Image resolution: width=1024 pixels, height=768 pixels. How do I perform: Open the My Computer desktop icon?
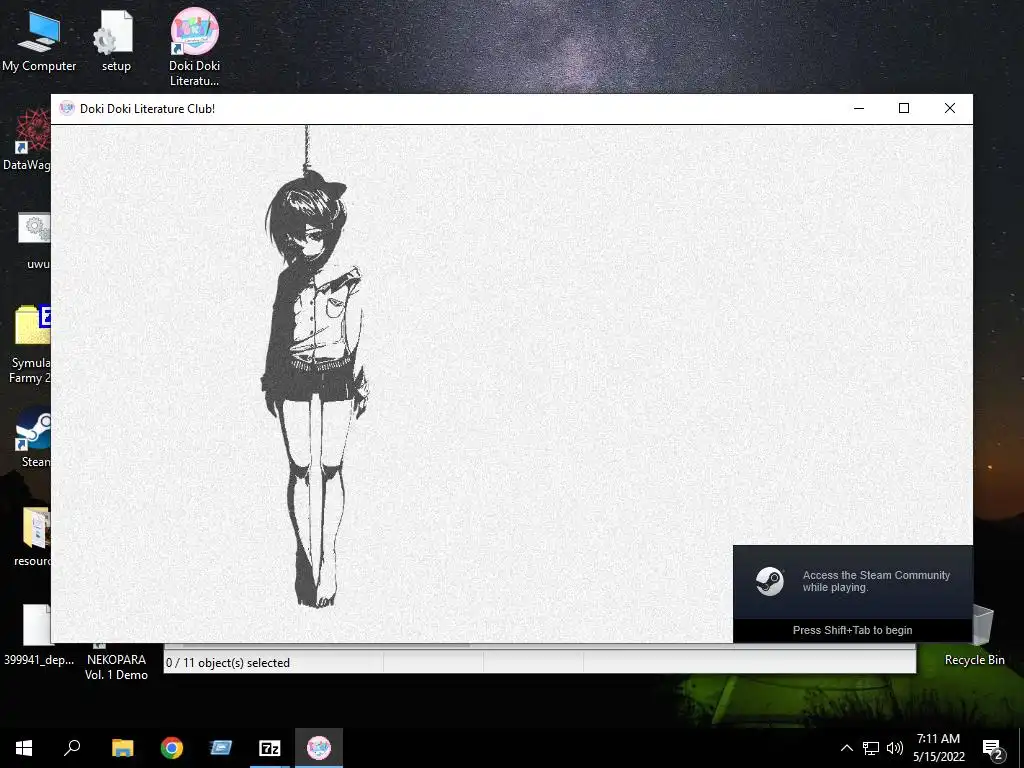coord(39,42)
